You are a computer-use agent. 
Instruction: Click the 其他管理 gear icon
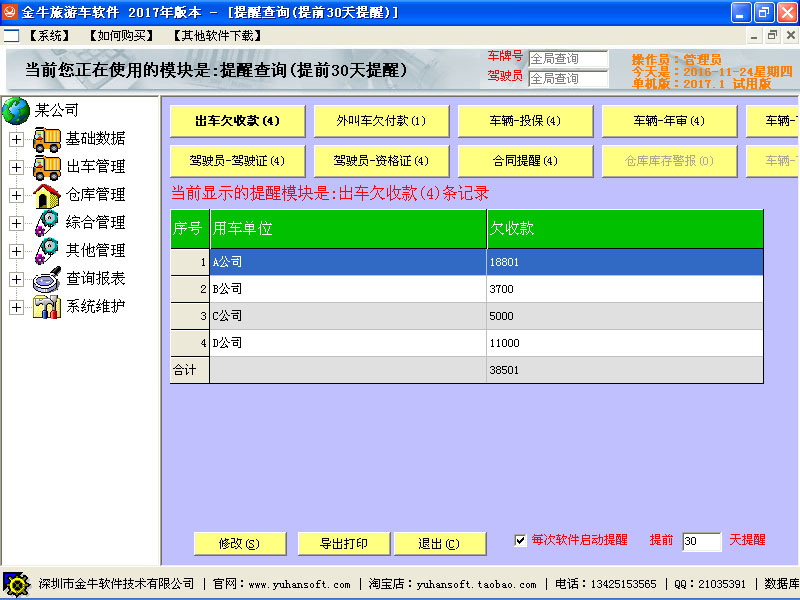[47, 251]
